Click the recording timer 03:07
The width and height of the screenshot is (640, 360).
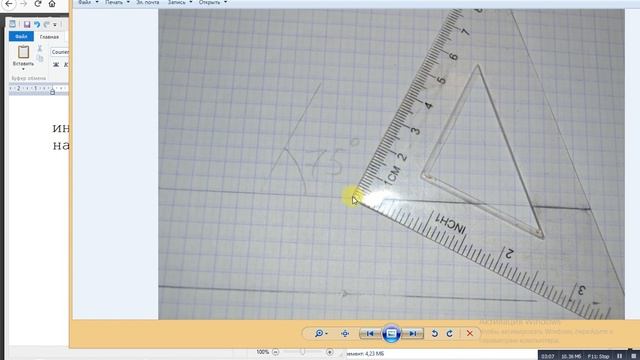coord(548,356)
